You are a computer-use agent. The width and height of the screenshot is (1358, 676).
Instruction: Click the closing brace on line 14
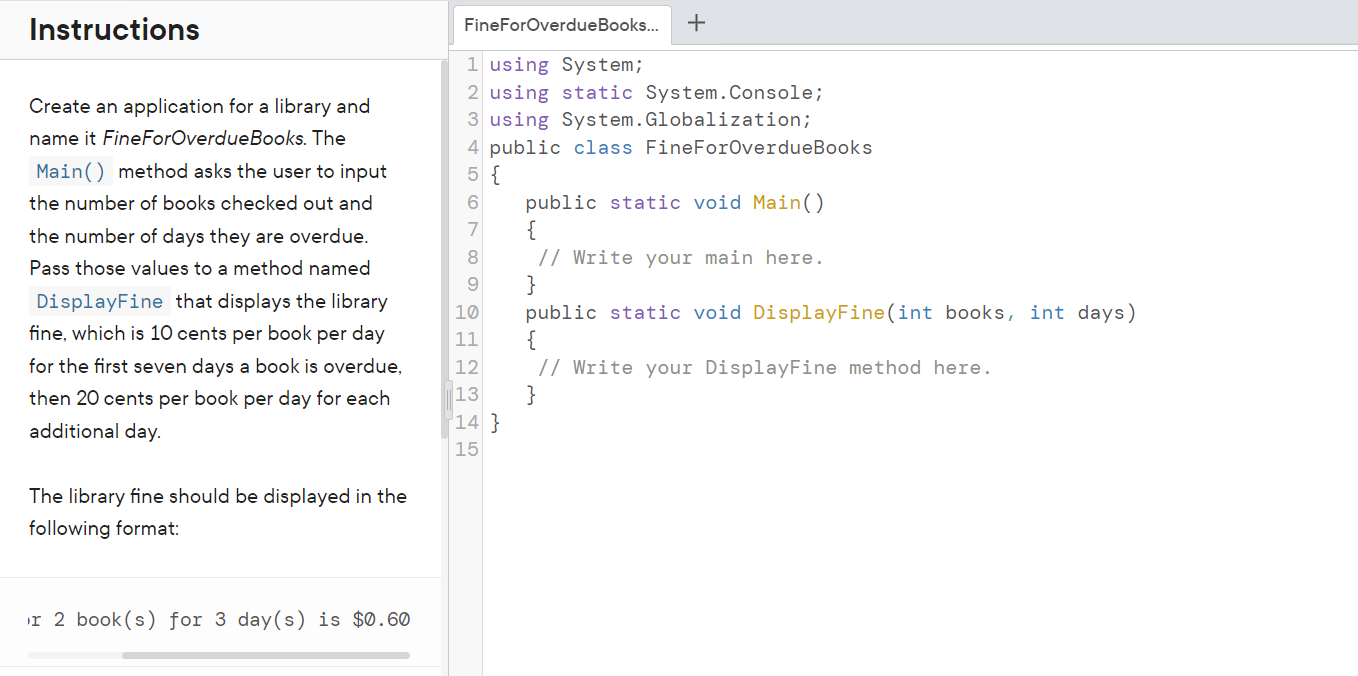494,422
